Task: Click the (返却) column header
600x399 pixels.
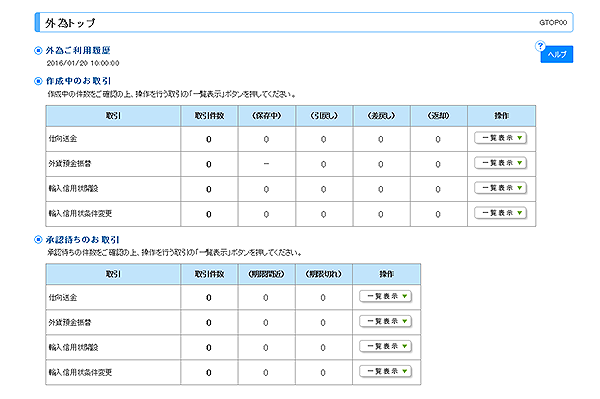Action: click(439, 116)
